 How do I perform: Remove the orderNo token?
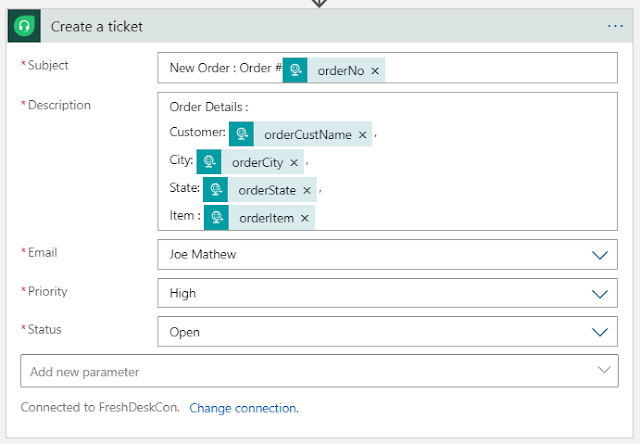(375, 71)
